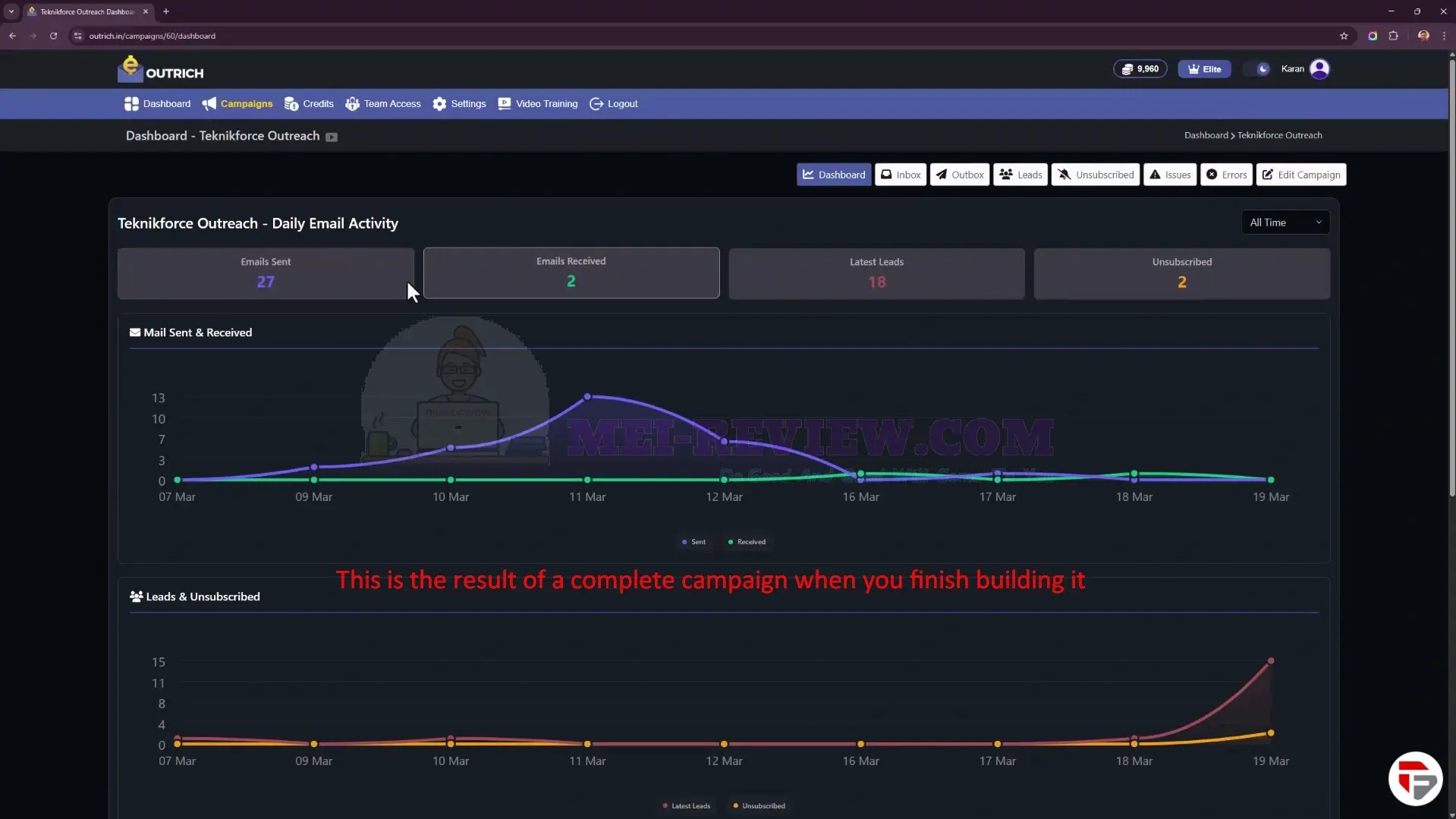Click the Outrich logo
Image resolution: width=1456 pixels, height=819 pixels.
(x=161, y=69)
